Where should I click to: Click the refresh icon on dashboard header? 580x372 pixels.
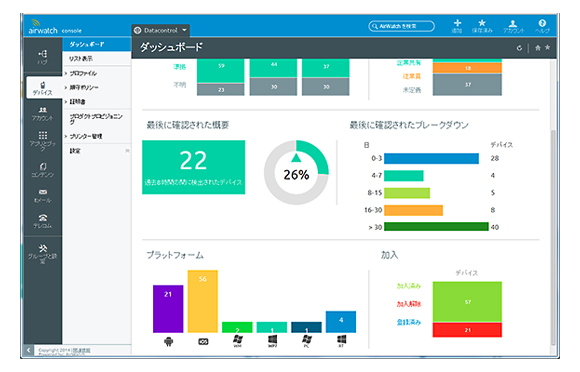coord(519,48)
